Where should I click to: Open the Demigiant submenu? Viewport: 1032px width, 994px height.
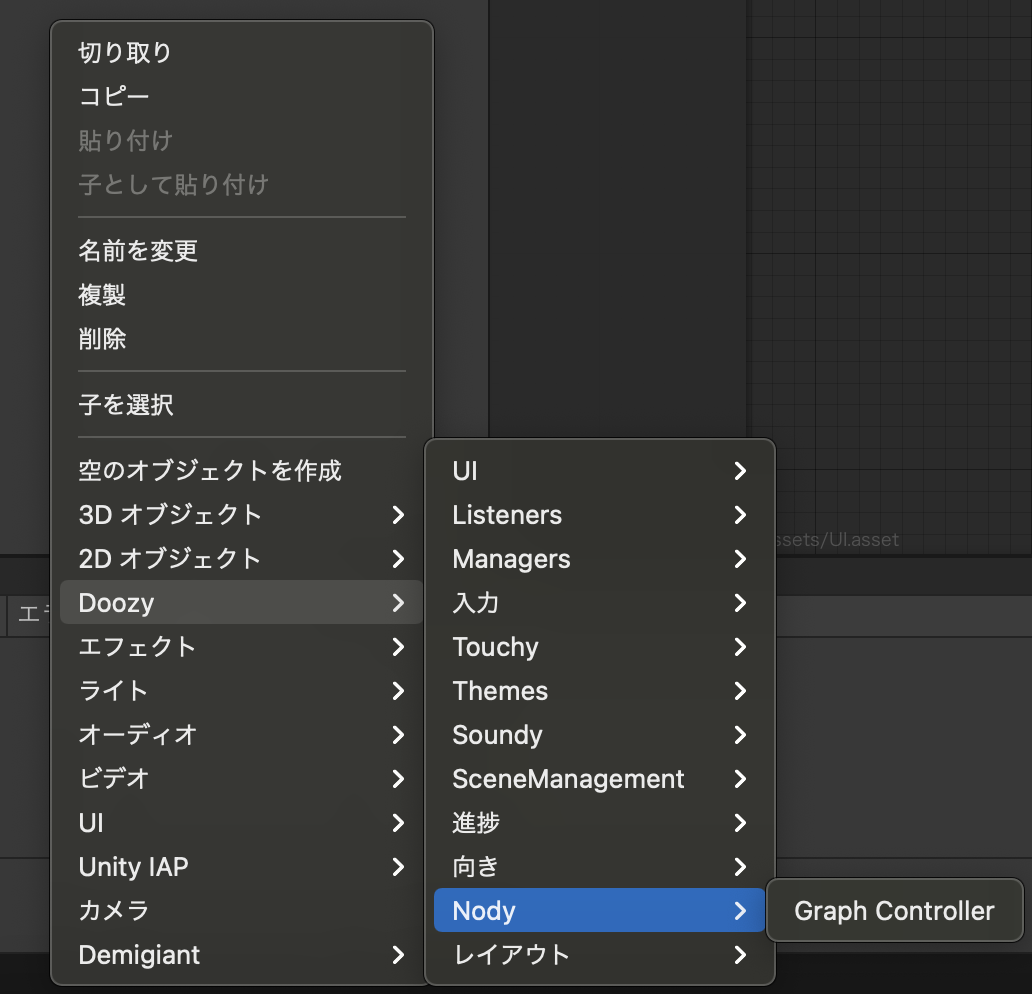(242, 955)
